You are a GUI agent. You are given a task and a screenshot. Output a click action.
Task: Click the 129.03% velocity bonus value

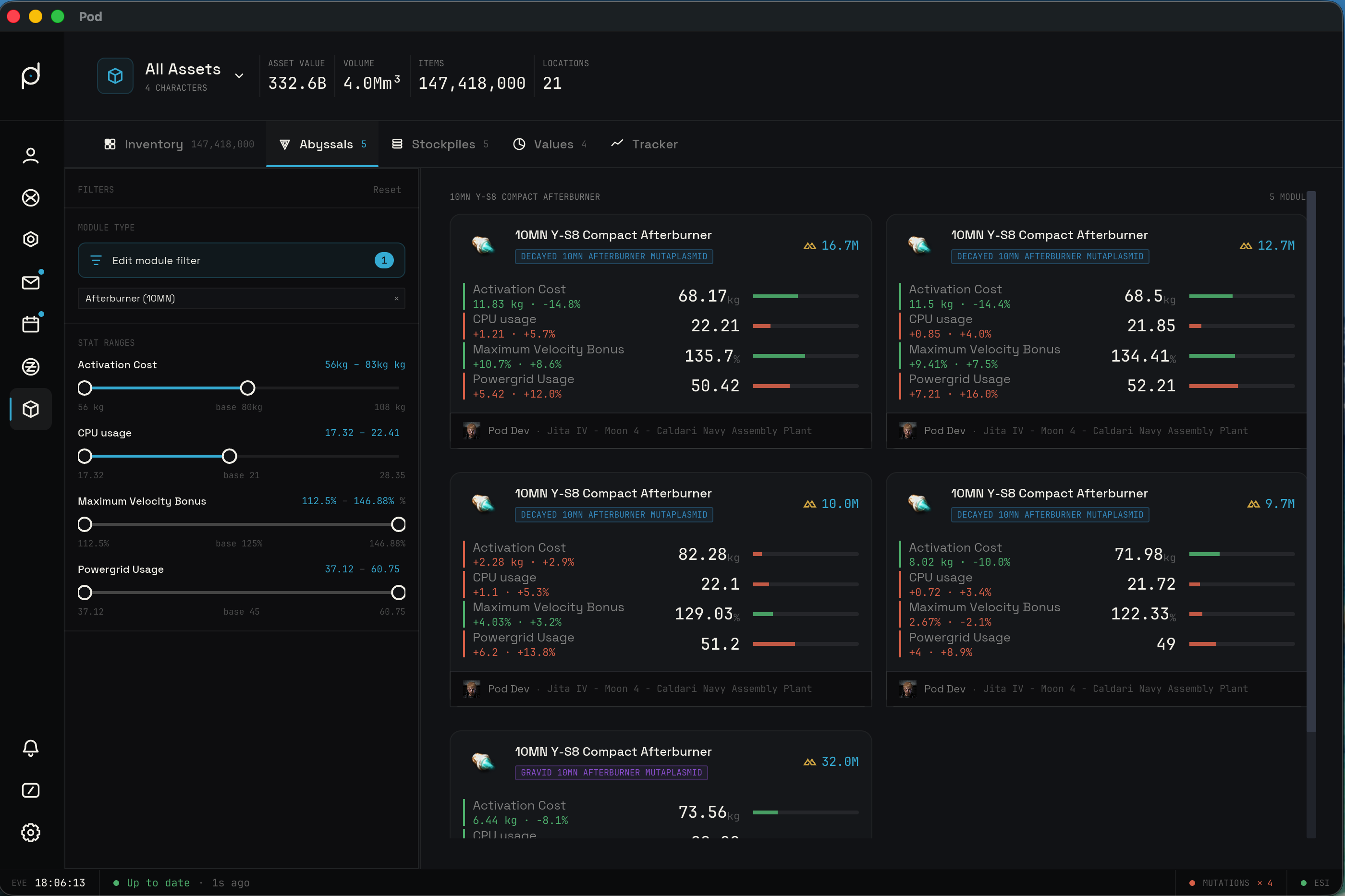click(707, 614)
